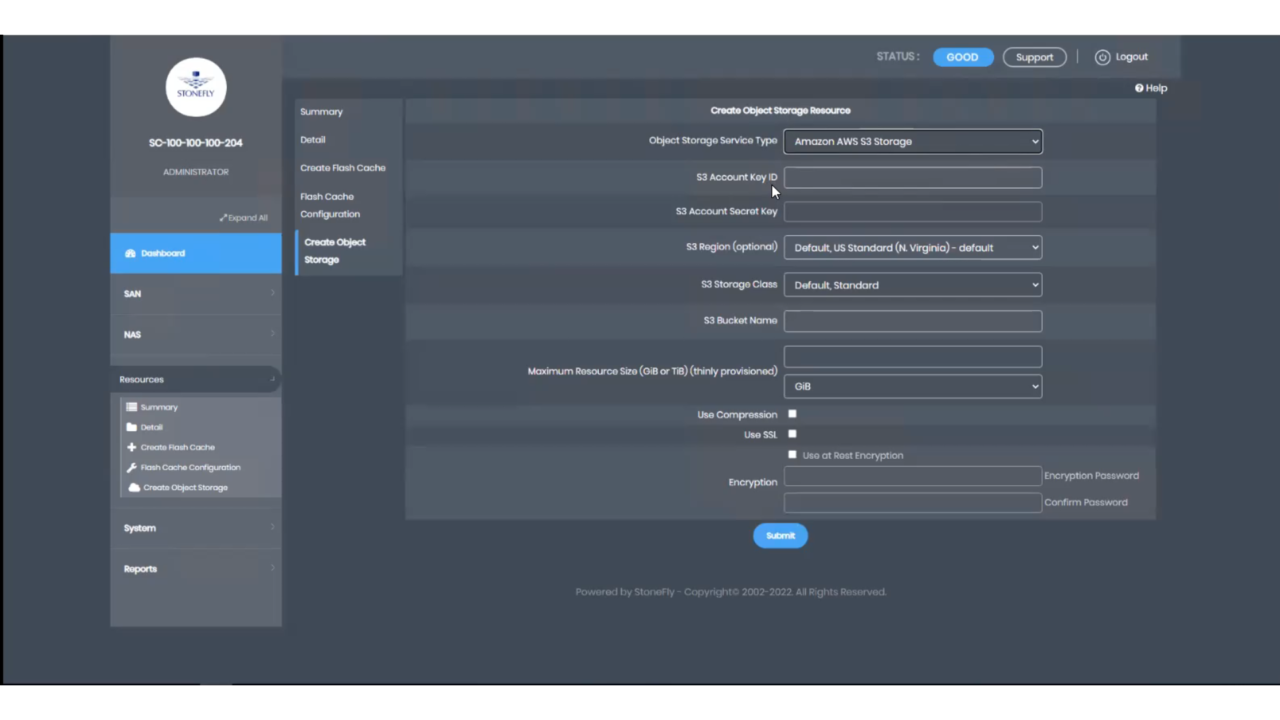The image size is (1280, 720).
Task: Open the Object Storage Service Type dropdown
Action: 912,141
